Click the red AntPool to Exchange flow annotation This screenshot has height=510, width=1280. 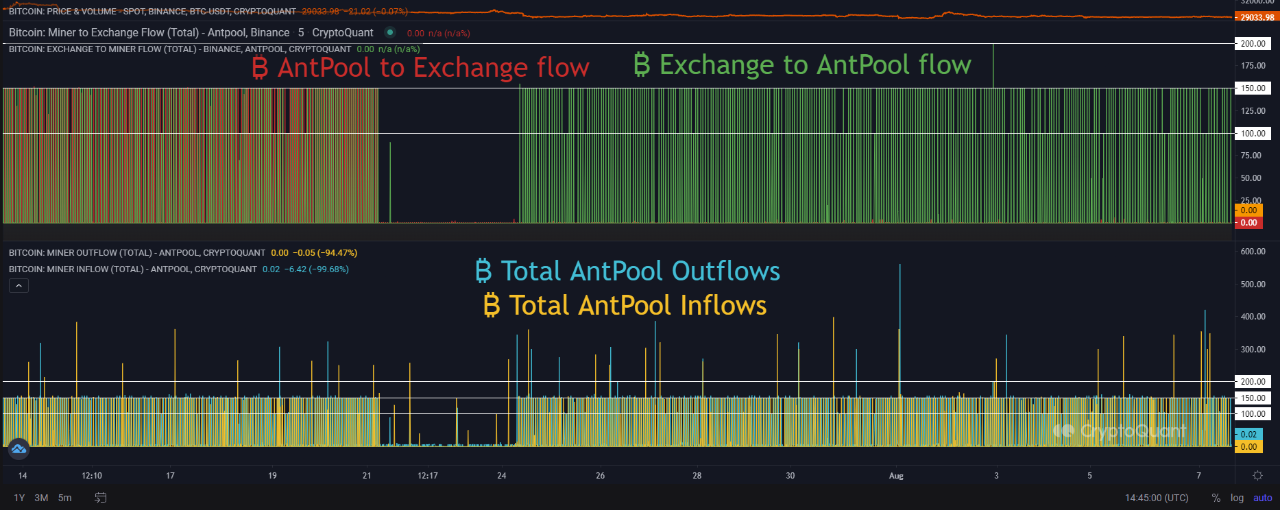420,68
